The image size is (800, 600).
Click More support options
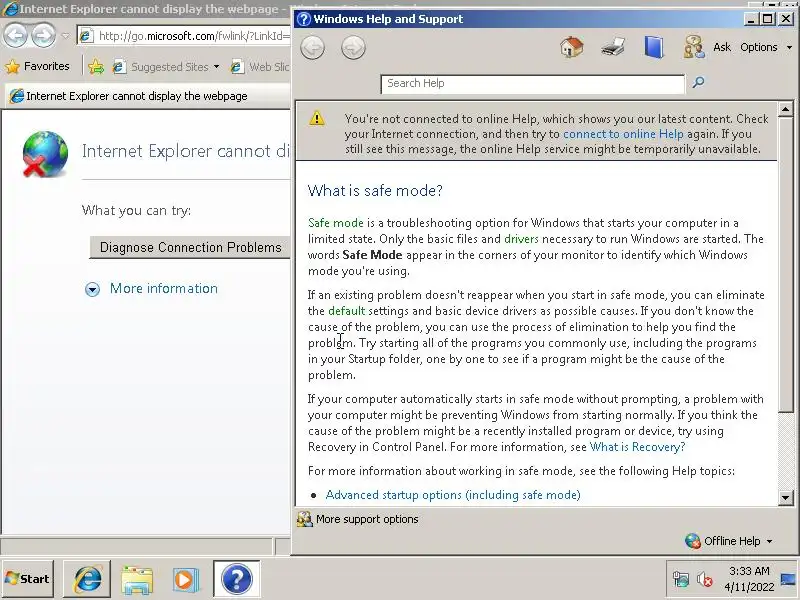[x=358, y=519]
